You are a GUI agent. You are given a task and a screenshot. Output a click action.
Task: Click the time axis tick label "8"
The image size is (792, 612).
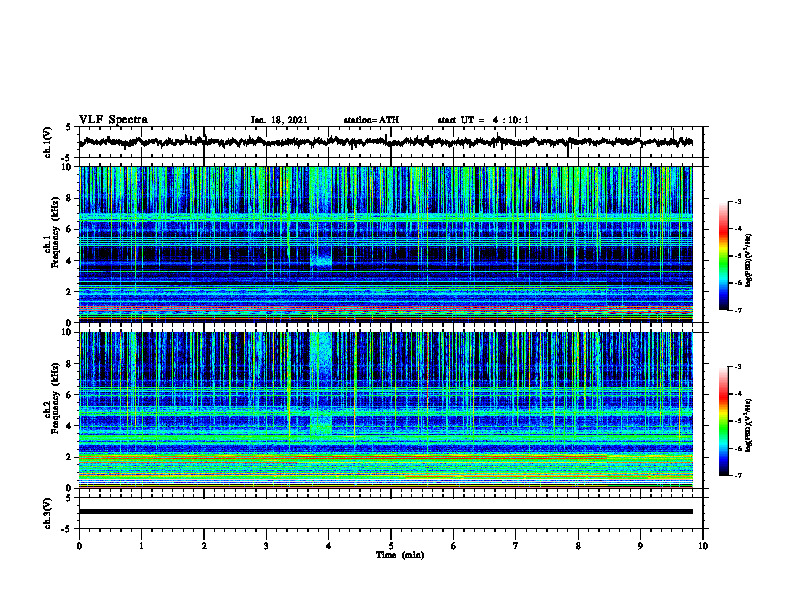[578, 546]
